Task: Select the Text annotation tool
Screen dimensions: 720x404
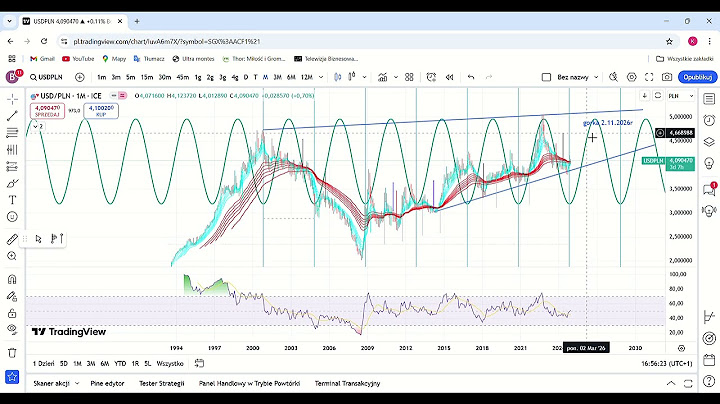Action: pos(12,200)
